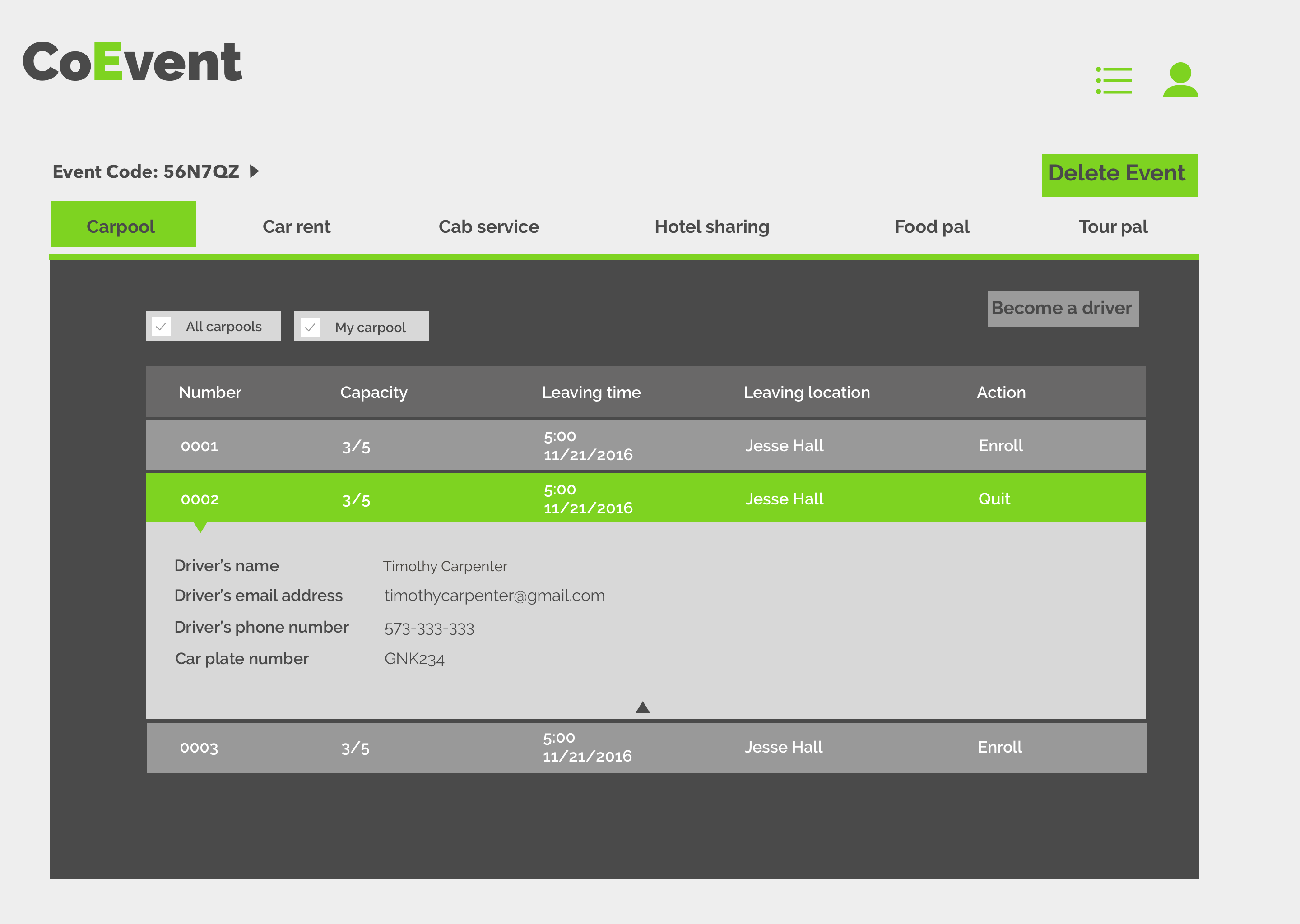Collapse driver details with up triangle
This screenshot has width=1300, height=924.
(642, 707)
